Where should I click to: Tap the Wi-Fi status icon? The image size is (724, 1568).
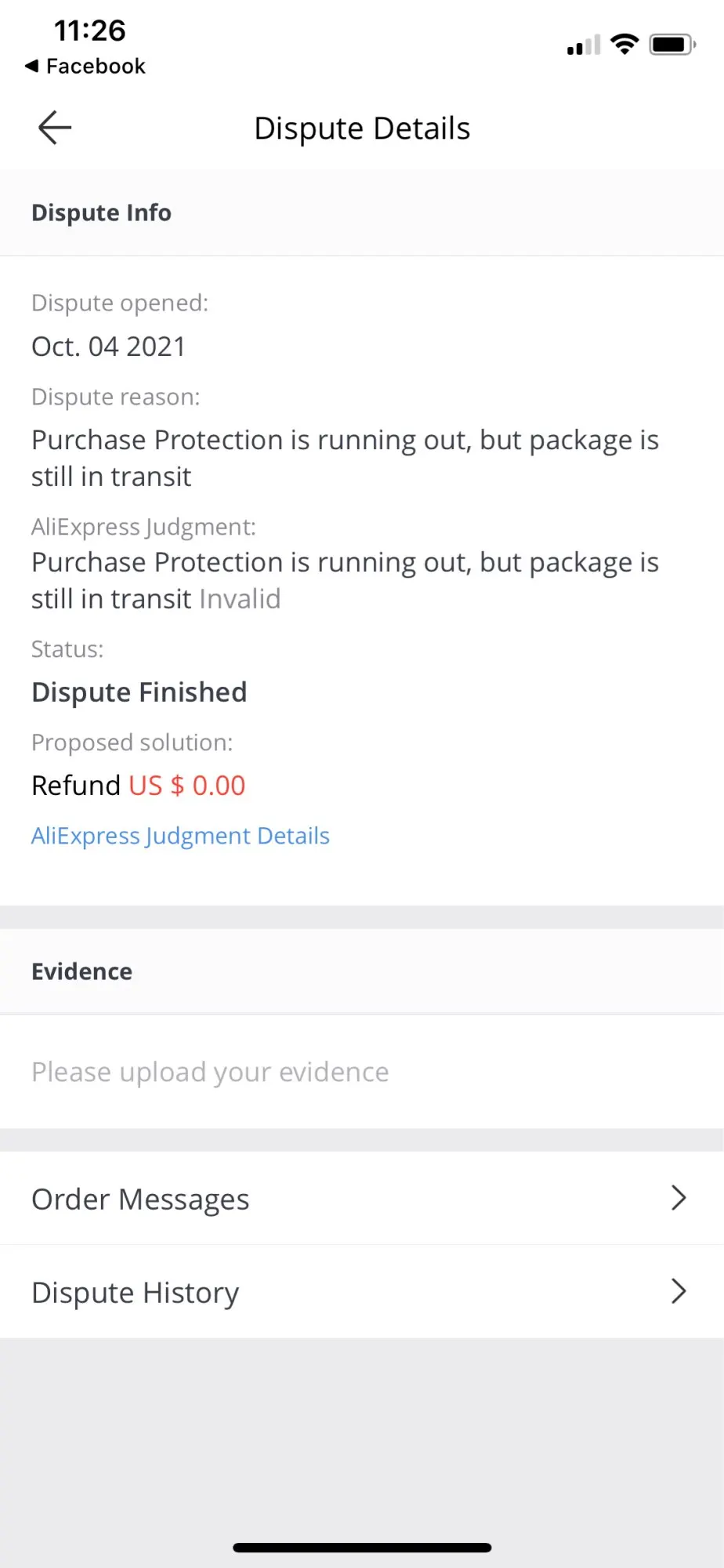click(x=624, y=45)
